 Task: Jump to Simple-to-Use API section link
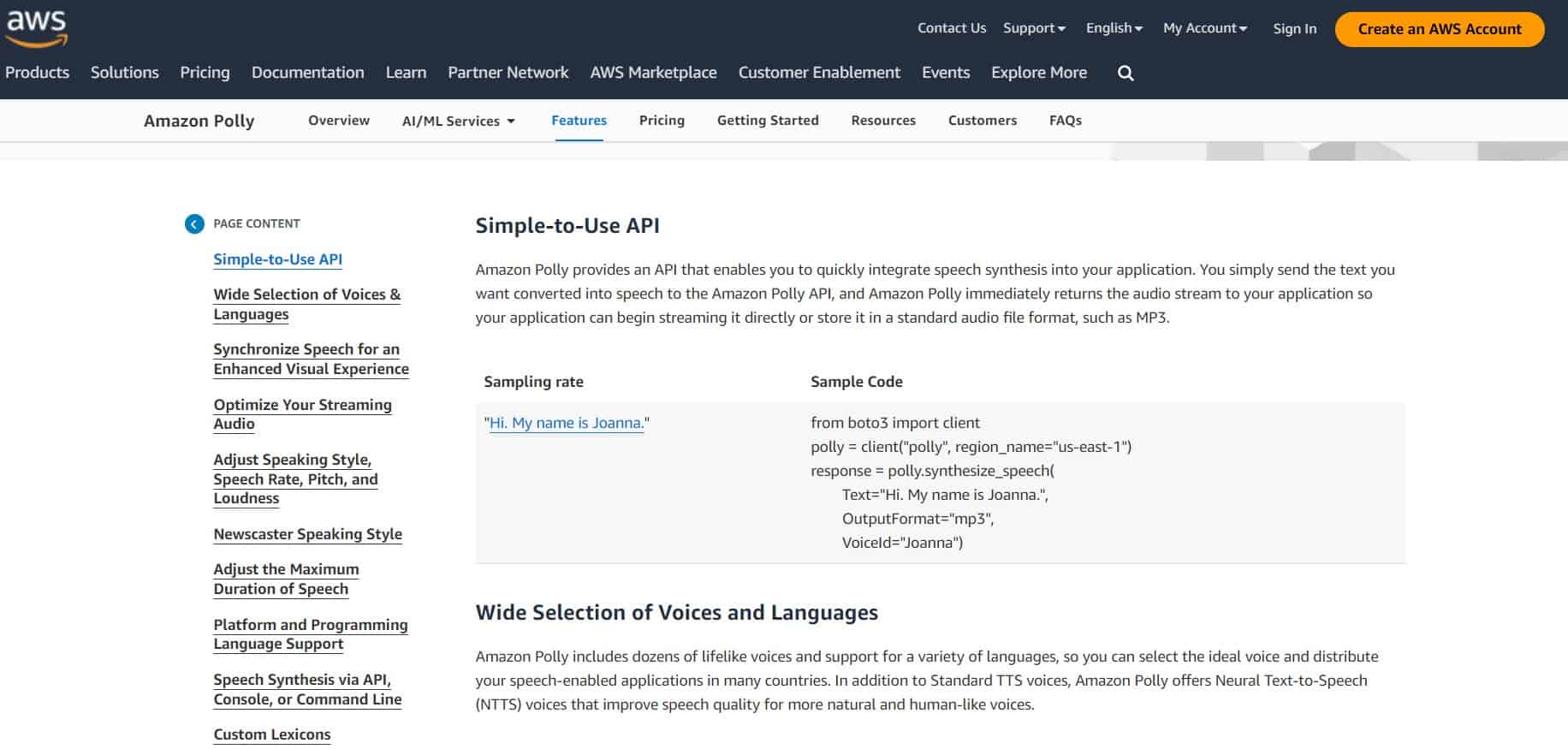[278, 259]
